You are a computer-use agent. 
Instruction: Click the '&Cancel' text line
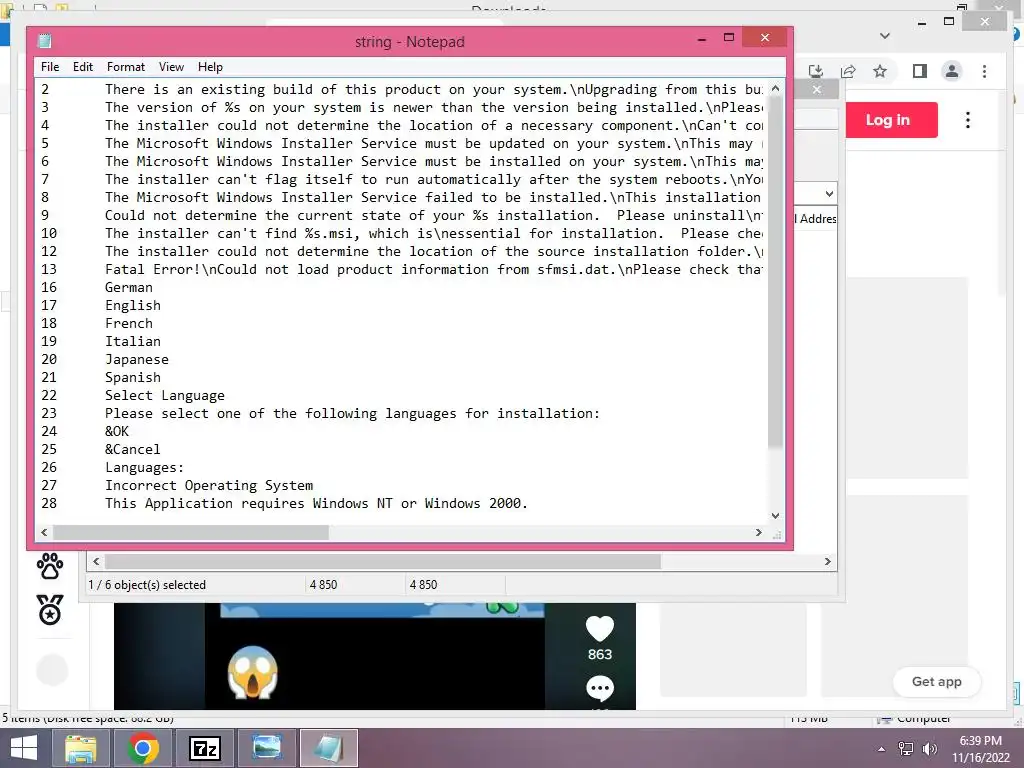[x=133, y=449]
